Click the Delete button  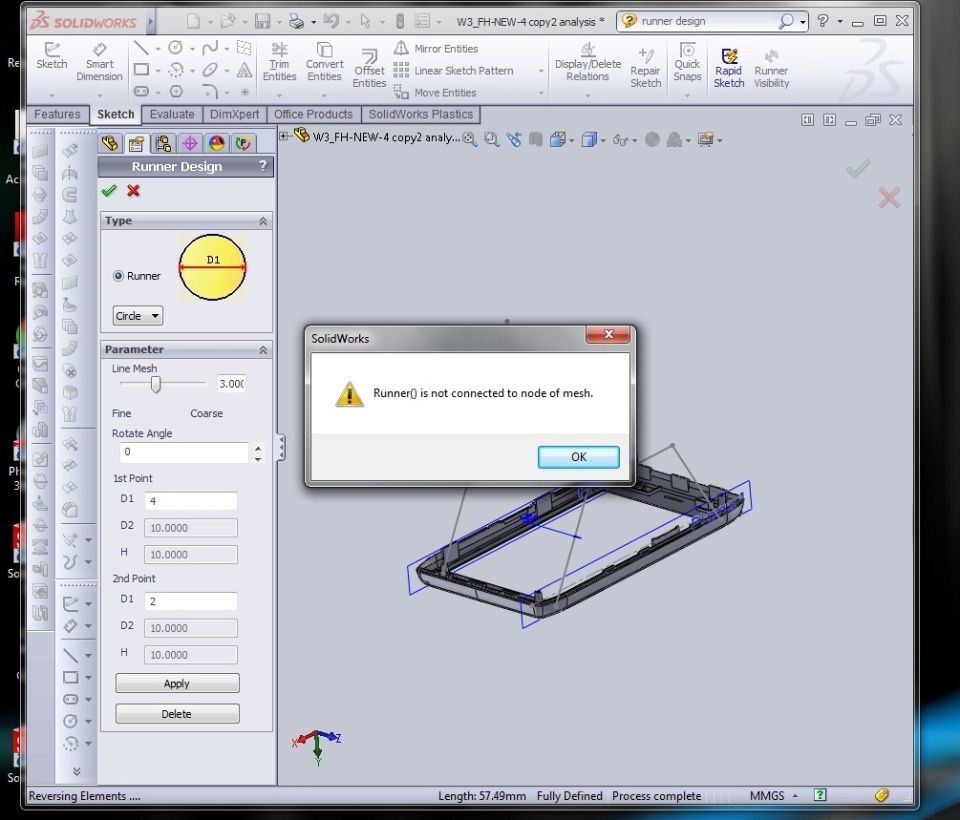(x=177, y=714)
